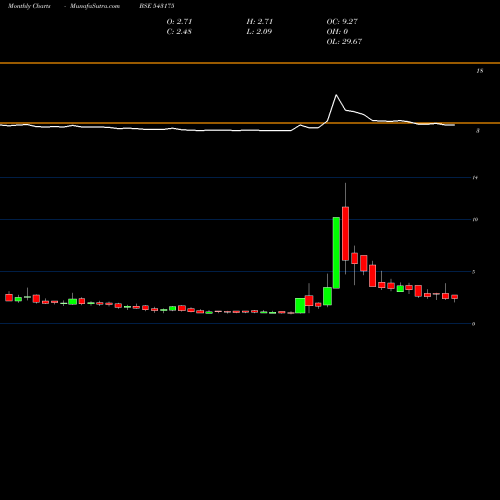The image size is (500, 500).
Task: Click the tallest red candlestick after the spike
Action: 345,234
